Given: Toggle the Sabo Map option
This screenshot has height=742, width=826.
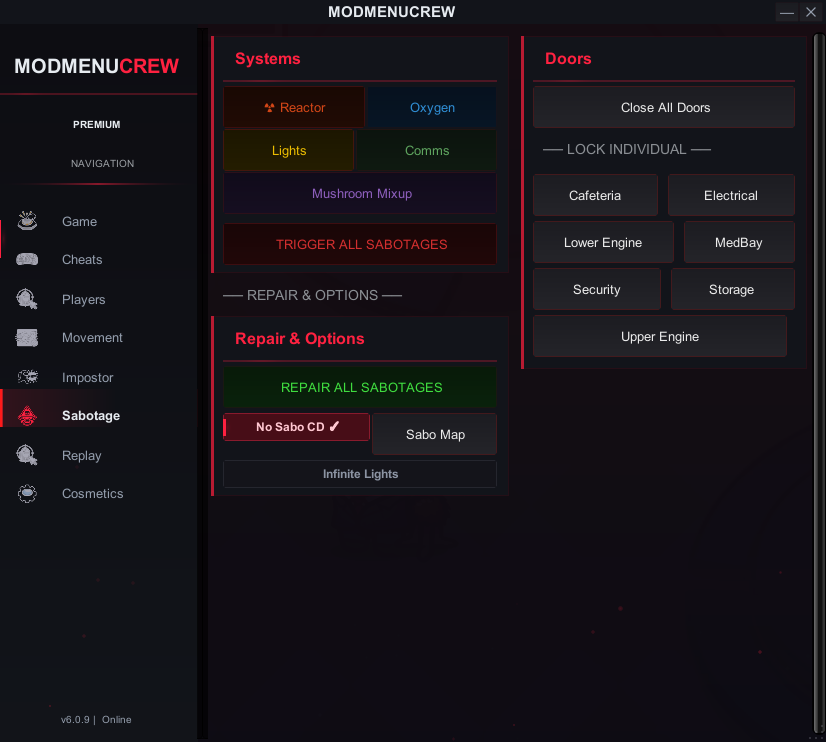Looking at the screenshot, I should [434, 434].
